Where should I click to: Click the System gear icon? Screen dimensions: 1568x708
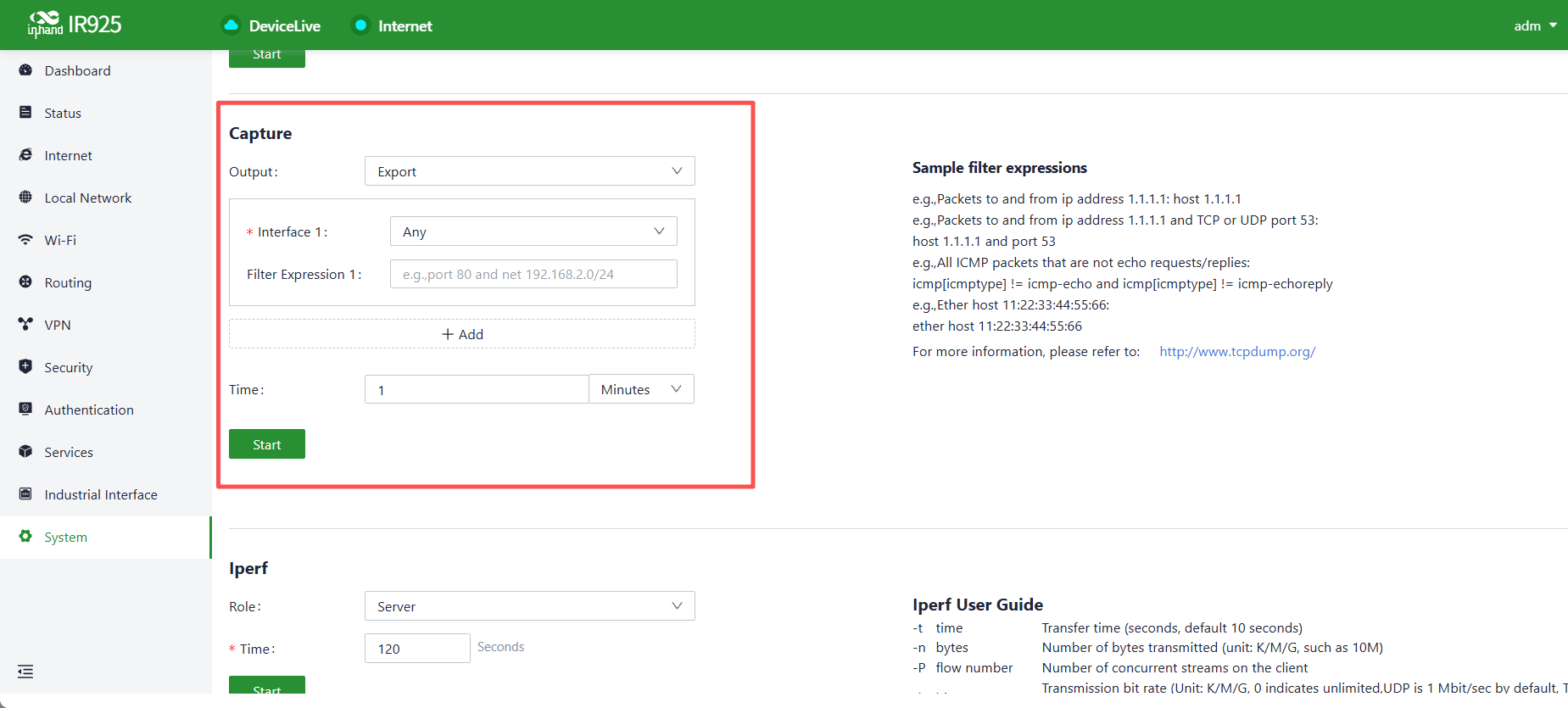click(x=25, y=537)
